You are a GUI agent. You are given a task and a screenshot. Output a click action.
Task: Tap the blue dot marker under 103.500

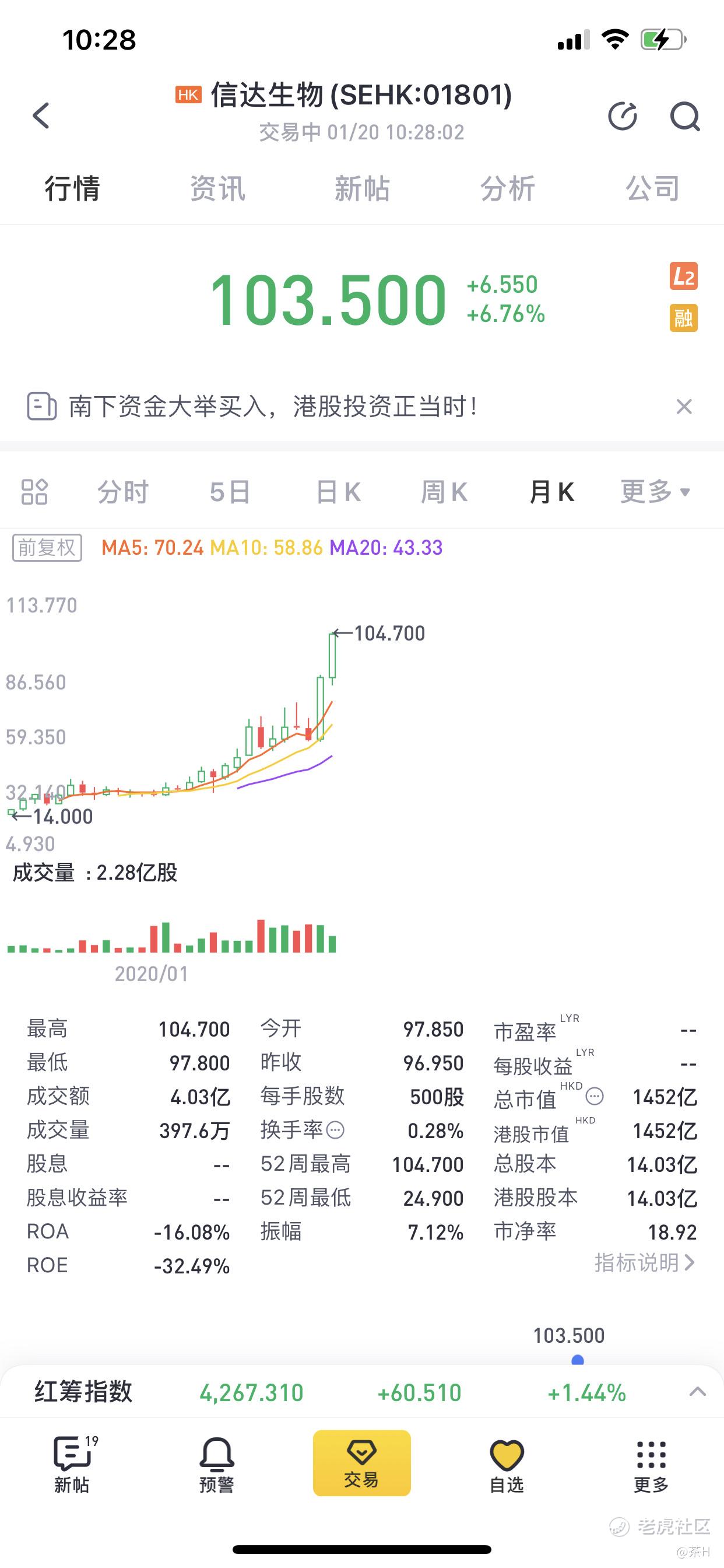coord(578,1360)
